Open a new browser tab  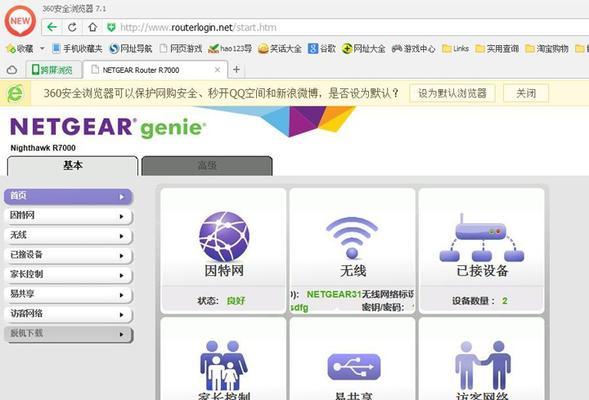[x=236, y=69]
